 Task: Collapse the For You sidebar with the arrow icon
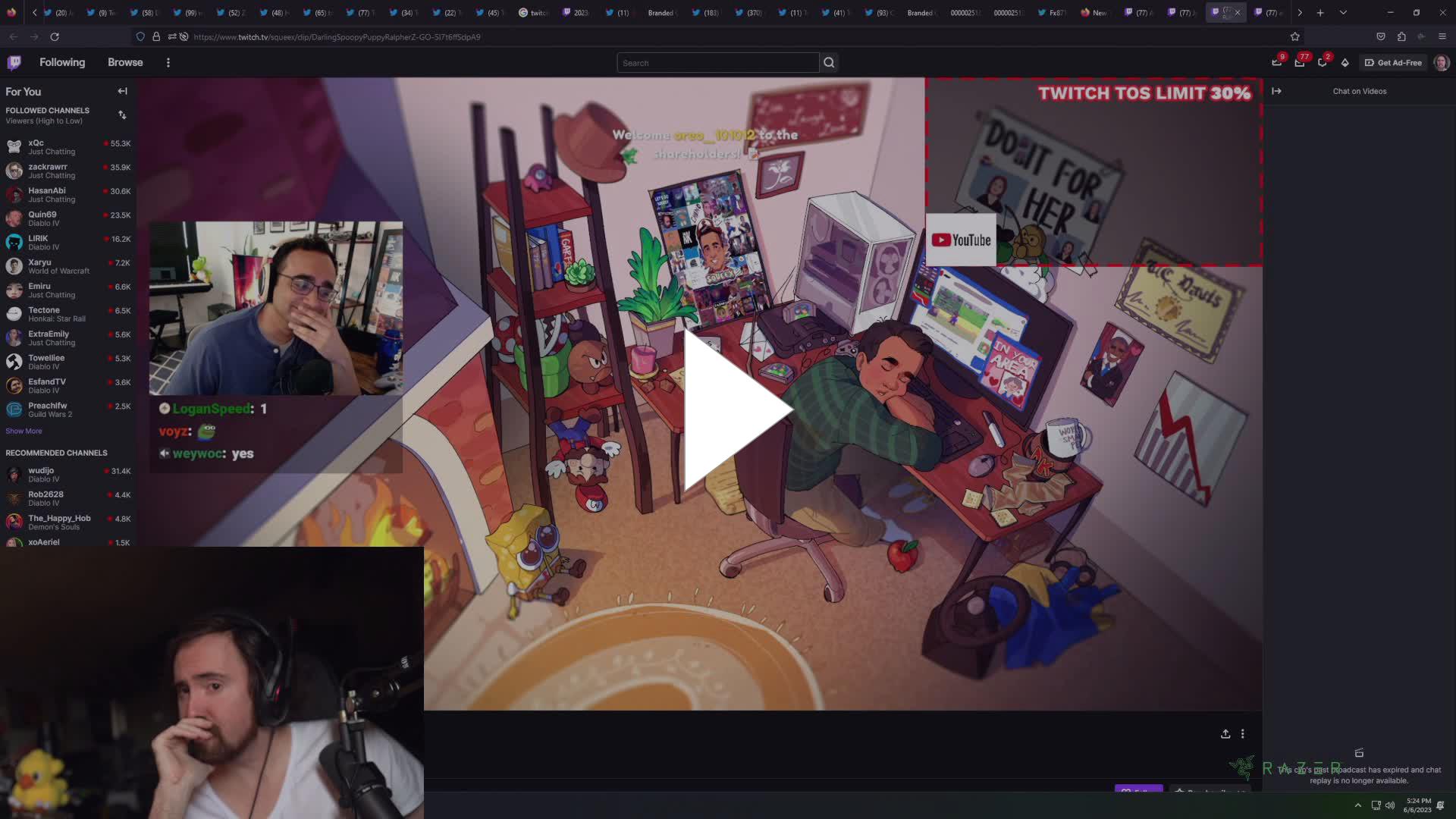(122, 91)
